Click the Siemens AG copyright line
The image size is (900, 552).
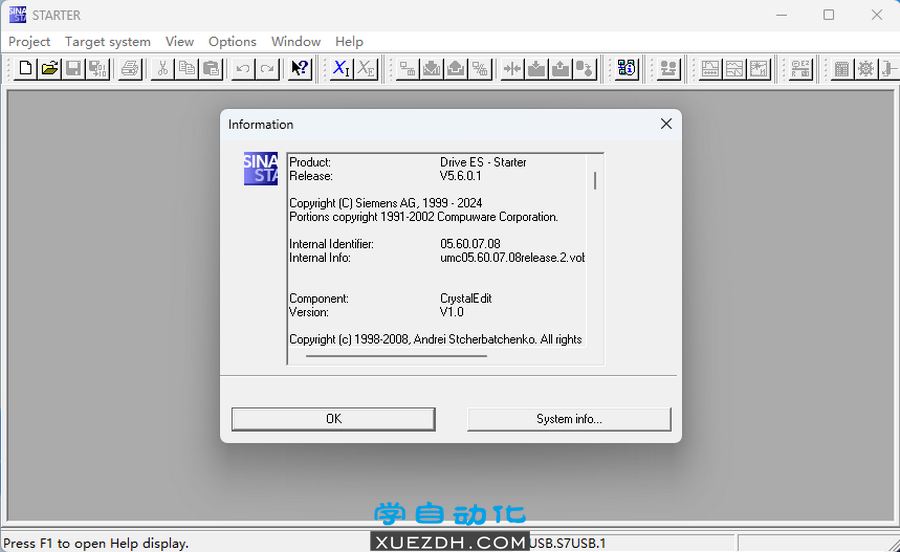tap(386, 203)
